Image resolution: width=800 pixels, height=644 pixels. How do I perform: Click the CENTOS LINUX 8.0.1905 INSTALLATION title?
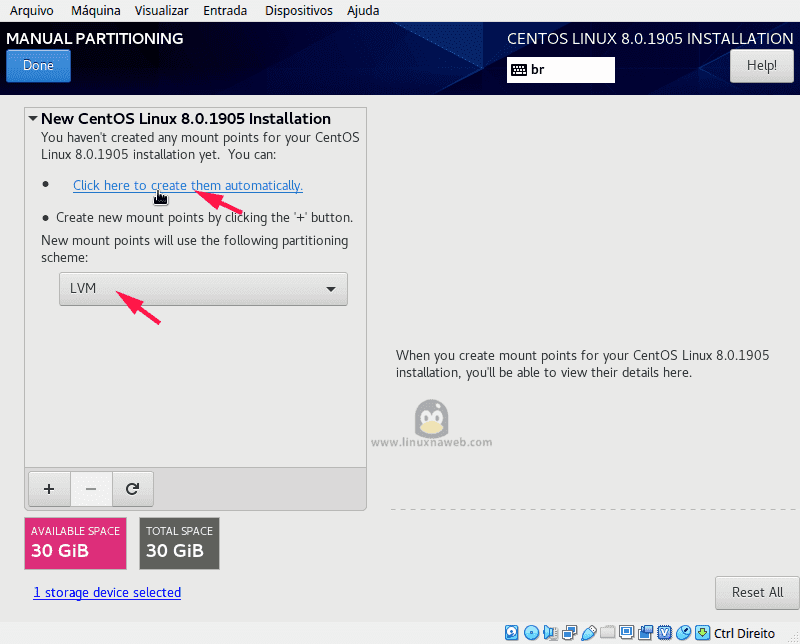650,39
